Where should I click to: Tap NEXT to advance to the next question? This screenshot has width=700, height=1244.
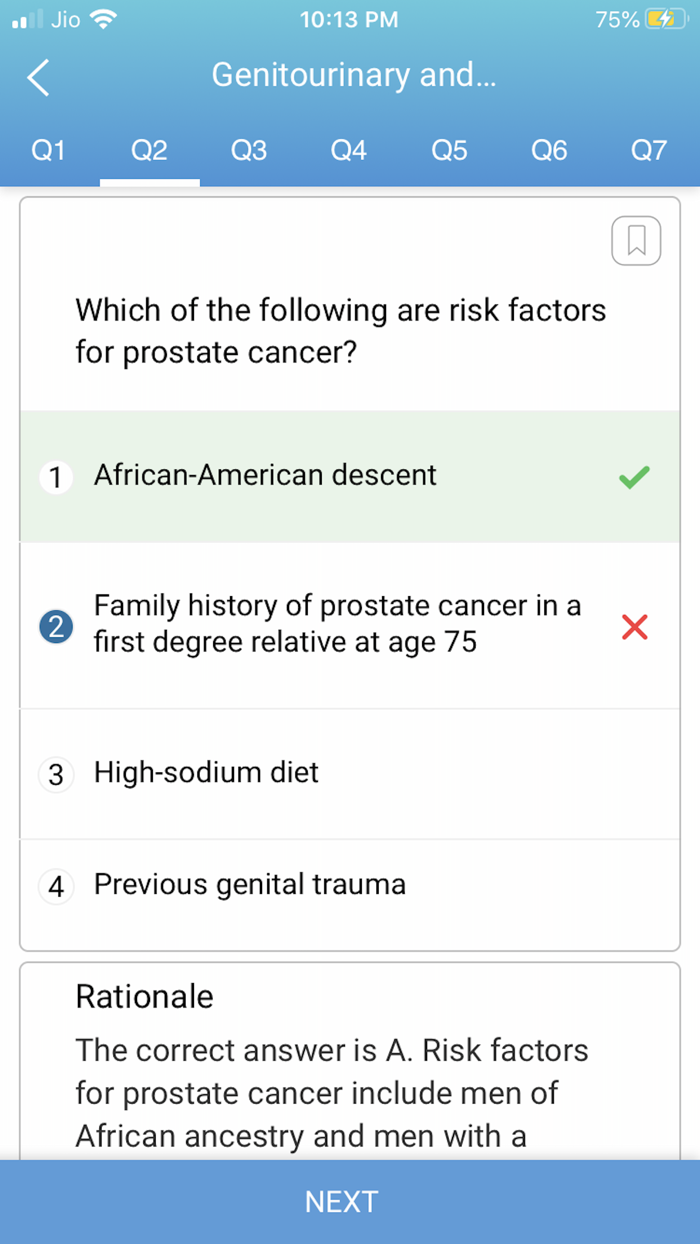(342, 1201)
